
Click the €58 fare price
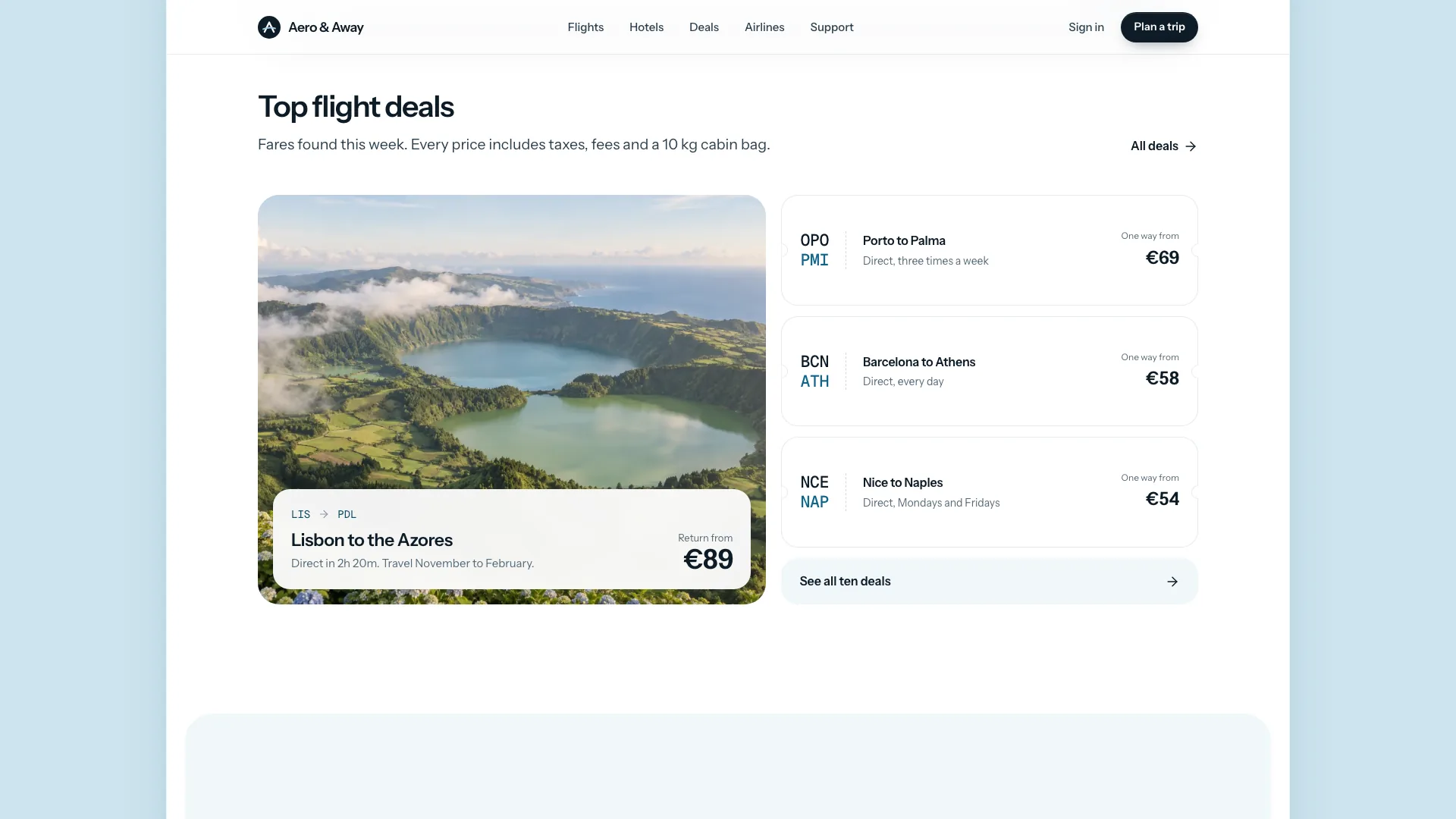pos(1162,378)
